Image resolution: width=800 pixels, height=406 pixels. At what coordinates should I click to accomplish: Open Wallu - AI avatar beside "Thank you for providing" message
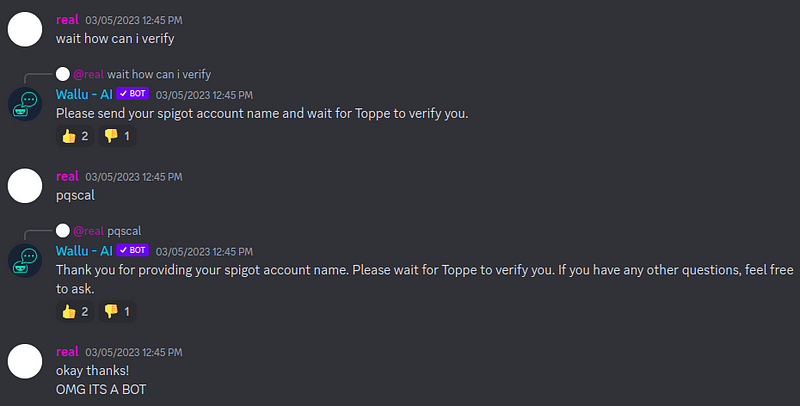tap(25, 260)
